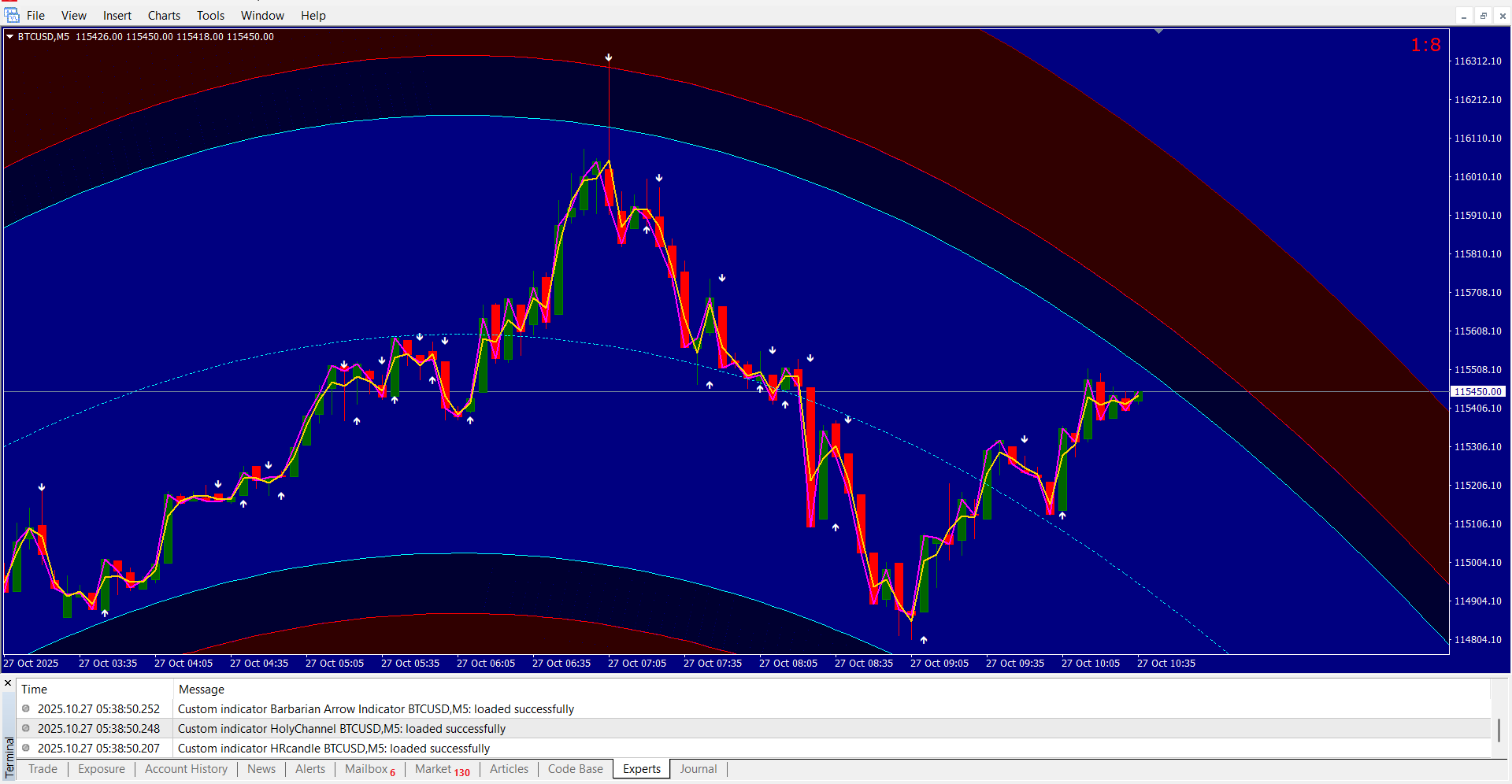Click timestamp 2025.10.27 05:38:50.248
Screen dimensions: 1512x784
(x=98, y=728)
